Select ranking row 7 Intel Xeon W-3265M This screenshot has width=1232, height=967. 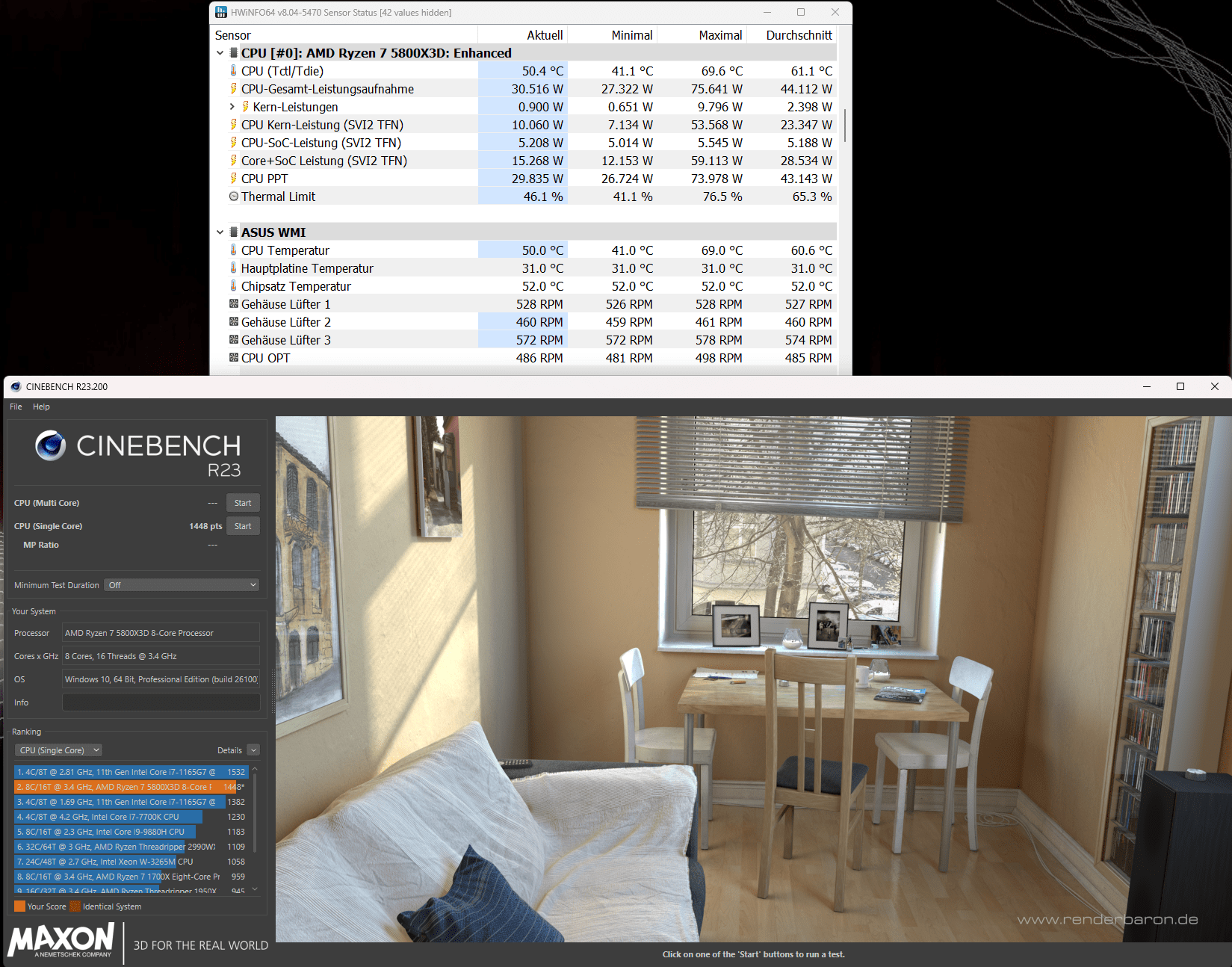click(131, 862)
